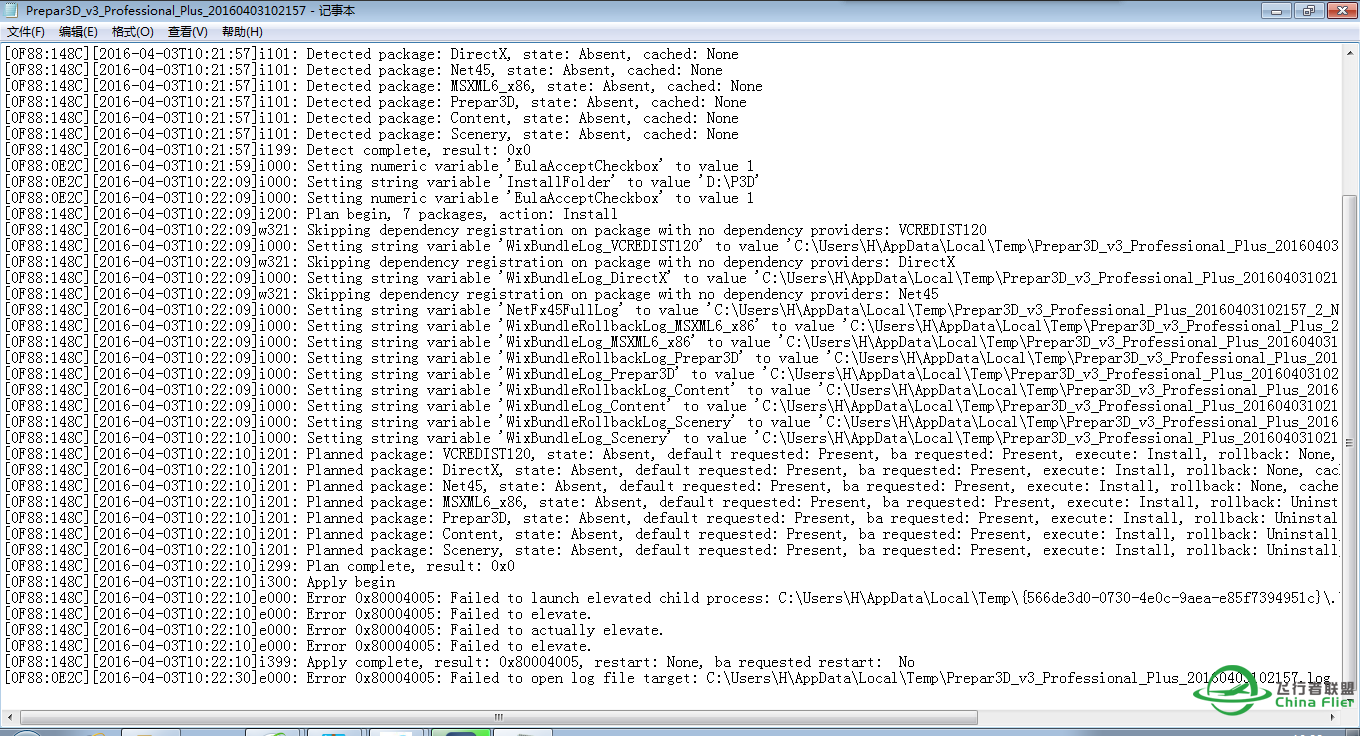The height and width of the screenshot is (736, 1360).
Task: Click the 'Planned package: DirectX' line
Action: [672, 470]
